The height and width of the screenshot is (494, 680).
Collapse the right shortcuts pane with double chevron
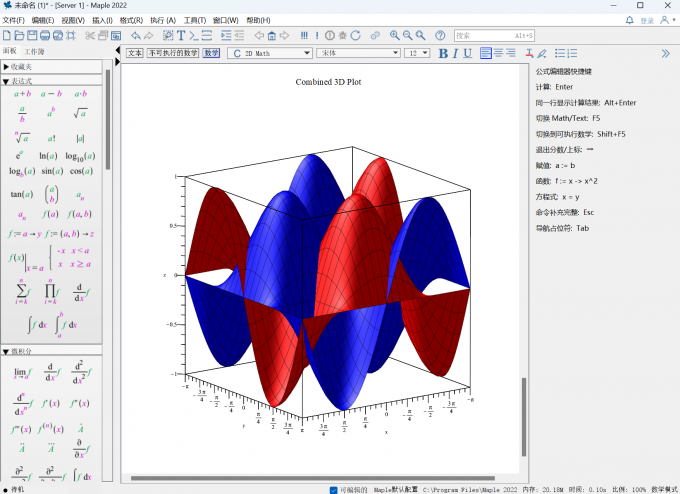click(665, 53)
